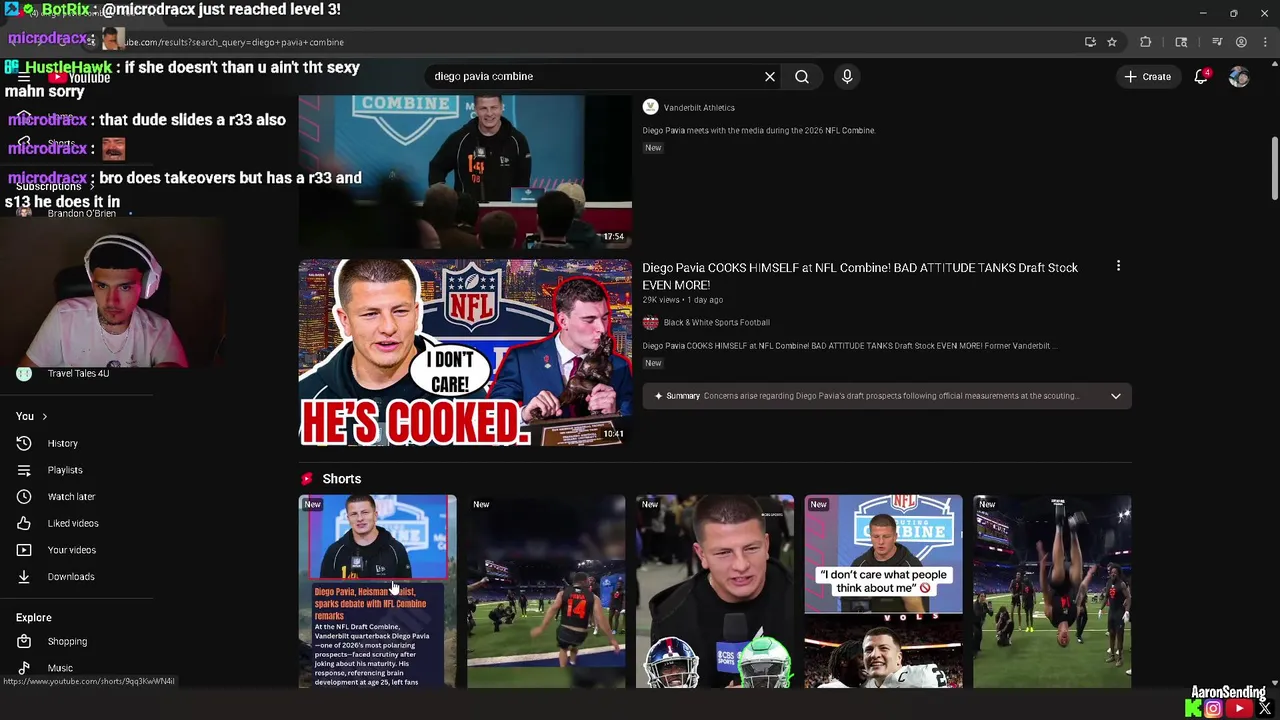Image resolution: width=1280 pixels, height=720 pixels.
Task: Click the Explore heading in sidebar
Action: (33, 617)
